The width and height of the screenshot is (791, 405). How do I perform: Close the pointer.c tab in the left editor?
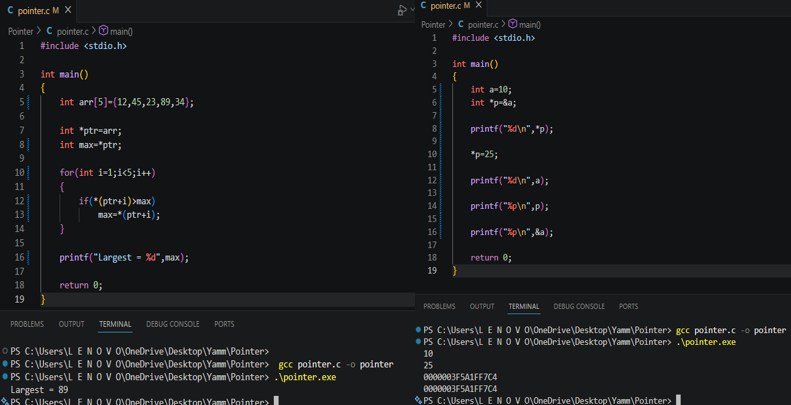pos(68,10)
